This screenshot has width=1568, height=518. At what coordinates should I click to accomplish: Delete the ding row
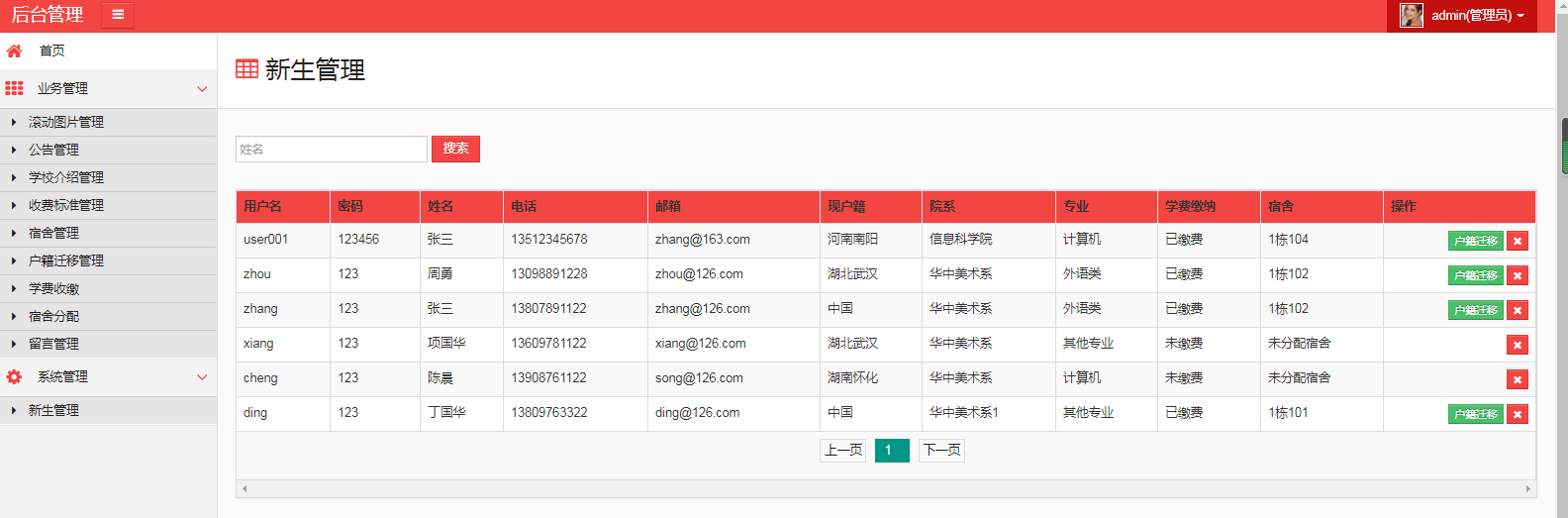click(1517, 414)
